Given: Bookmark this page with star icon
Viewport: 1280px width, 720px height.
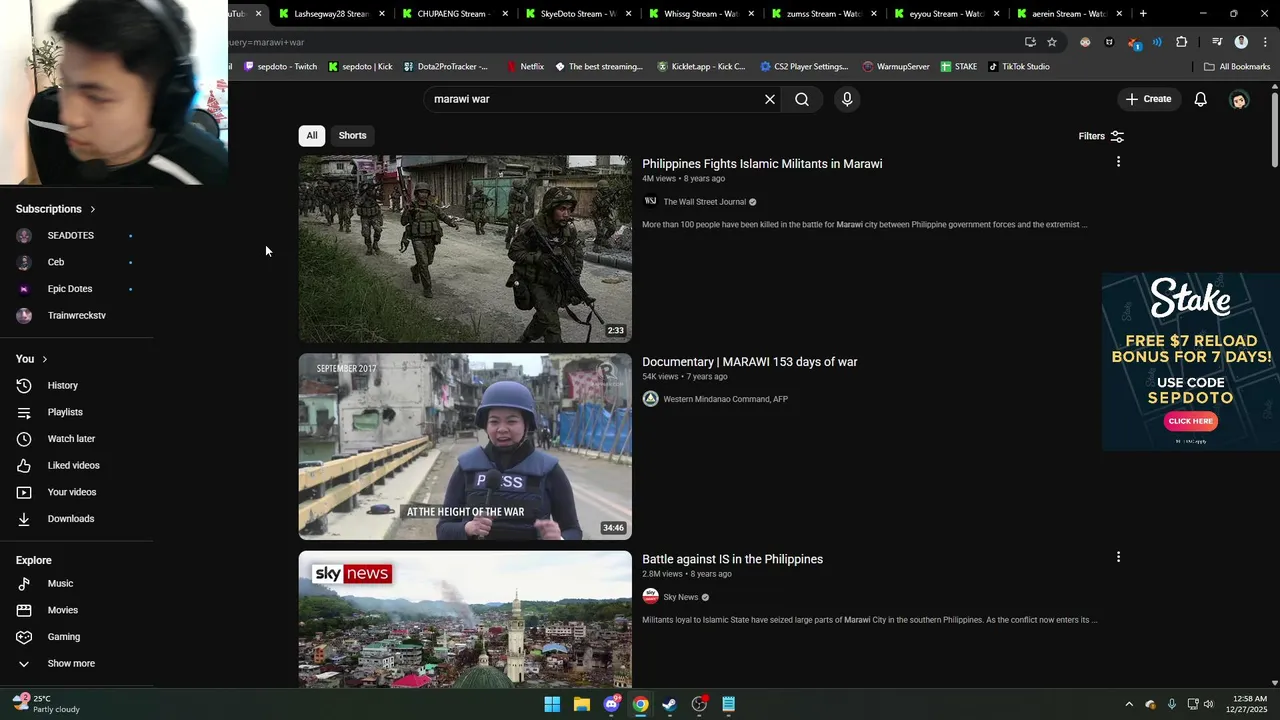Looking at the screenshot, I should [1052, 42].
